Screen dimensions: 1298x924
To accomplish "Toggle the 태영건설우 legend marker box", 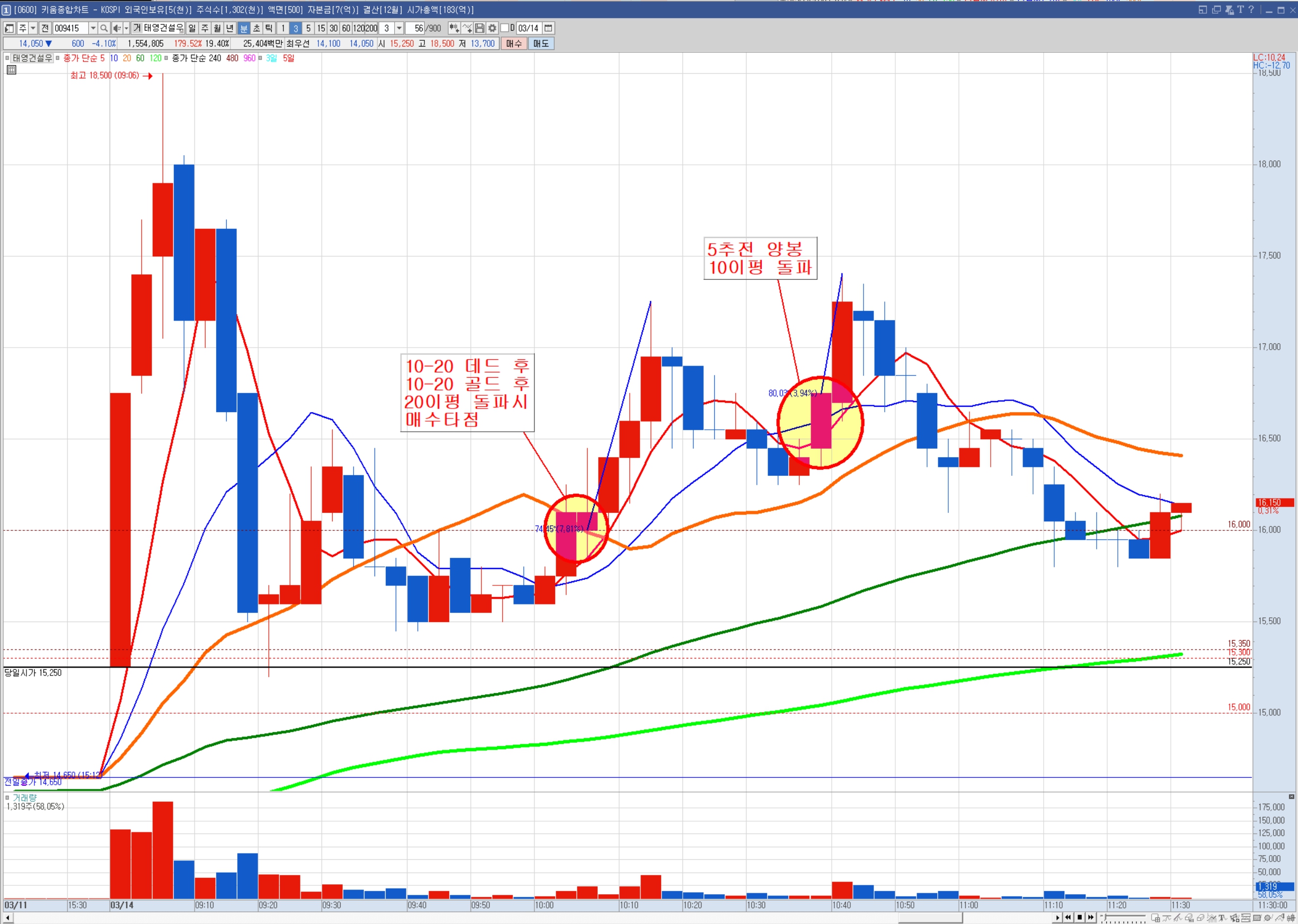I will click(7, 58).
